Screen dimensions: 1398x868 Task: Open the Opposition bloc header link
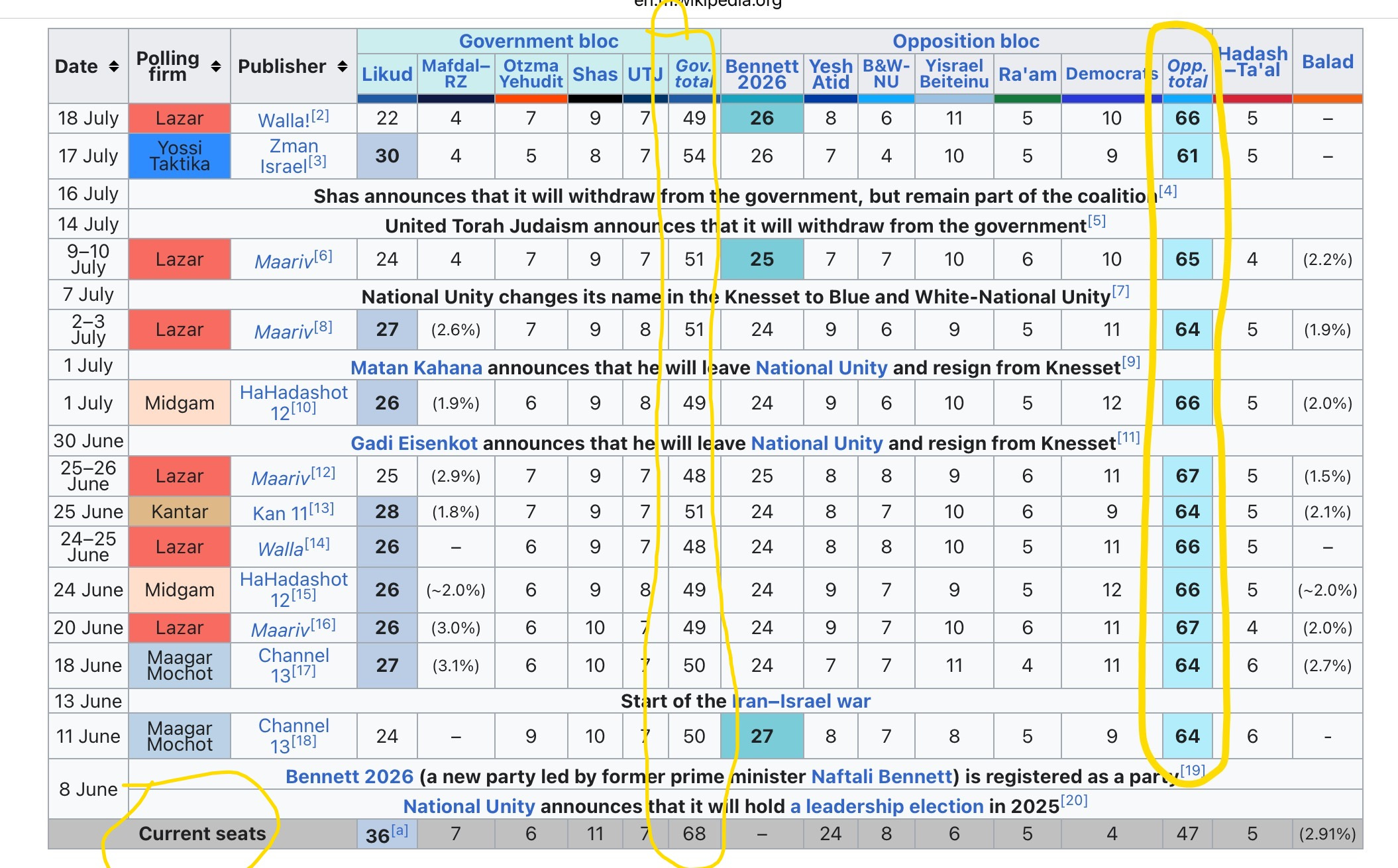coord(965,41)
